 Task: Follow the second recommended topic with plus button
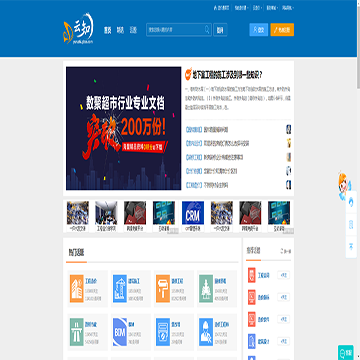[283, 297]
